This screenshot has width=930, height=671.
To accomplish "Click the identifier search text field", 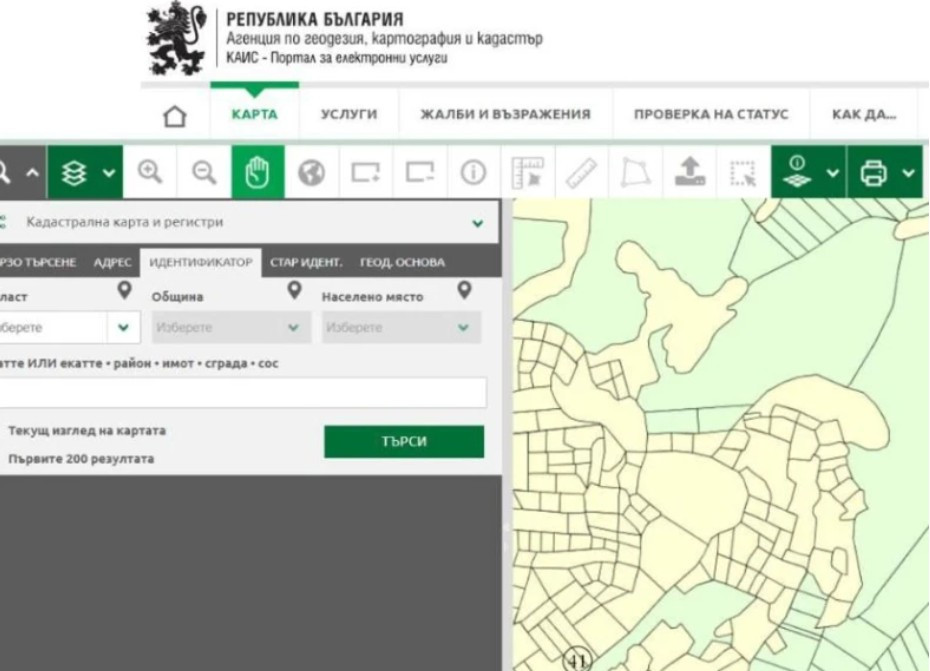I will click(x=242, y=392).
